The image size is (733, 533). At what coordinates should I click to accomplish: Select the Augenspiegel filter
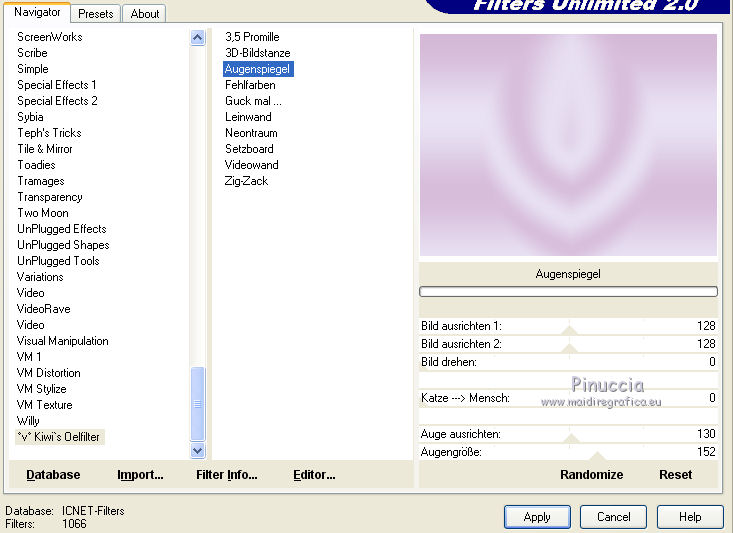[258, 69]
